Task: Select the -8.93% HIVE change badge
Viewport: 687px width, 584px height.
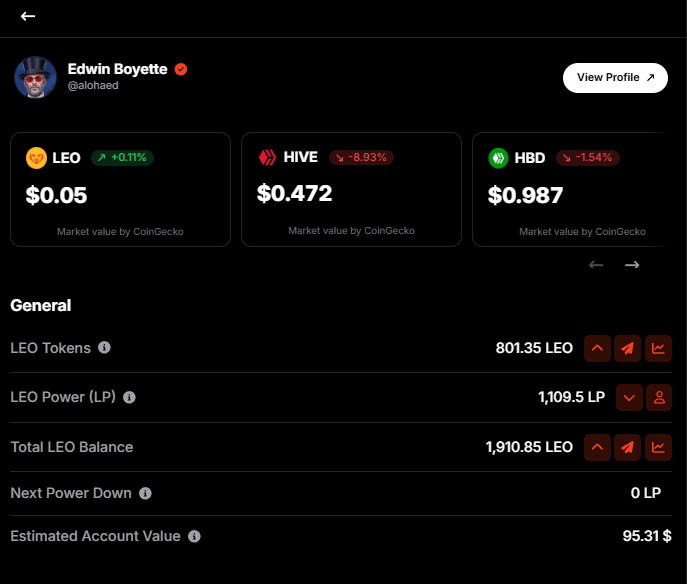Action: point(361,157)
